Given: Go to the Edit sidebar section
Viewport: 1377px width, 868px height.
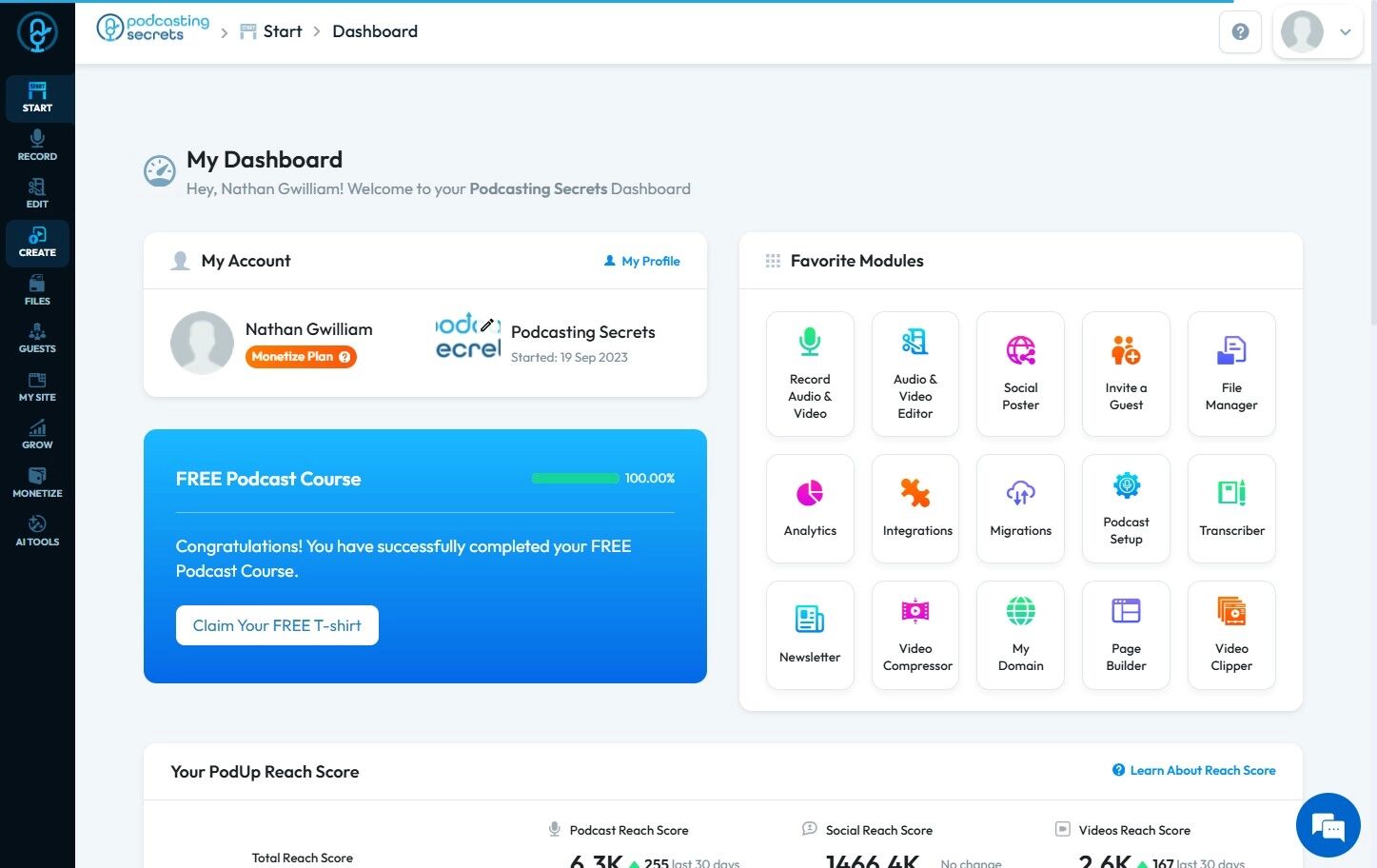Looking at the screenshot, I should (37, 193).
